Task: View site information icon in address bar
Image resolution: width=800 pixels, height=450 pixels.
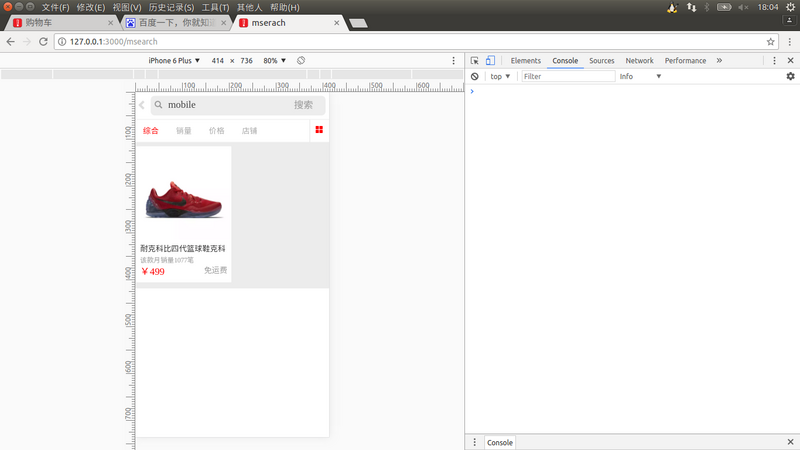Action: click(62, 42)
